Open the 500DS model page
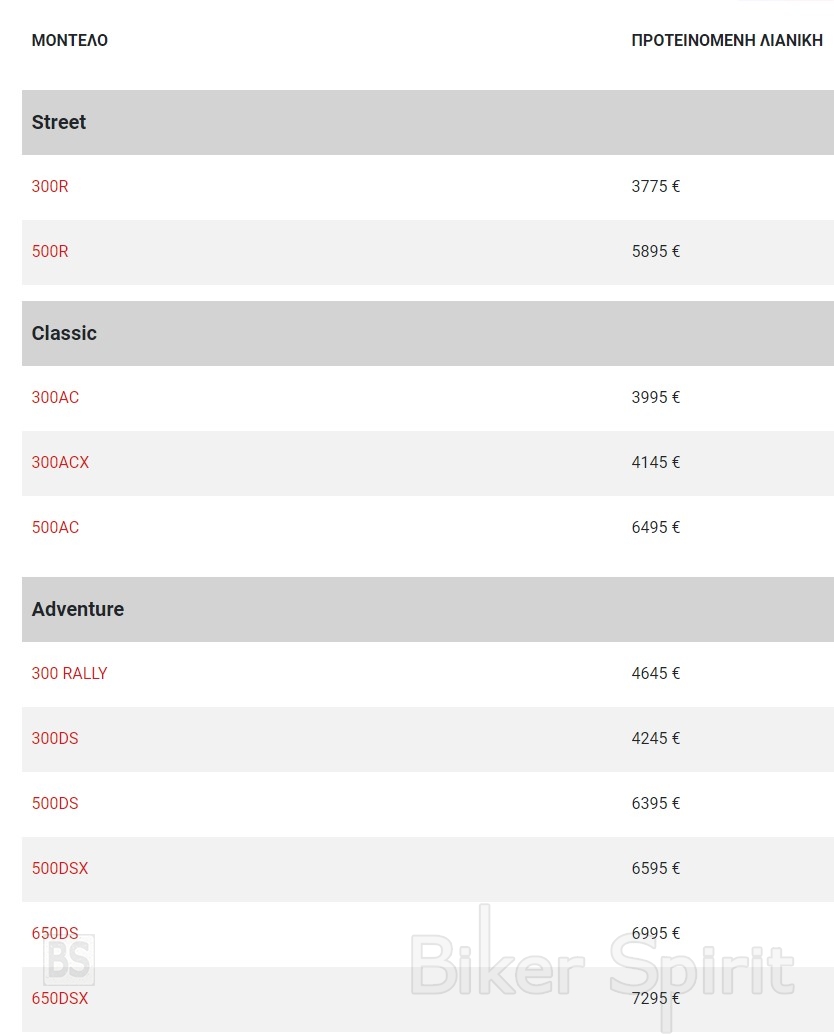 point(55,804)
